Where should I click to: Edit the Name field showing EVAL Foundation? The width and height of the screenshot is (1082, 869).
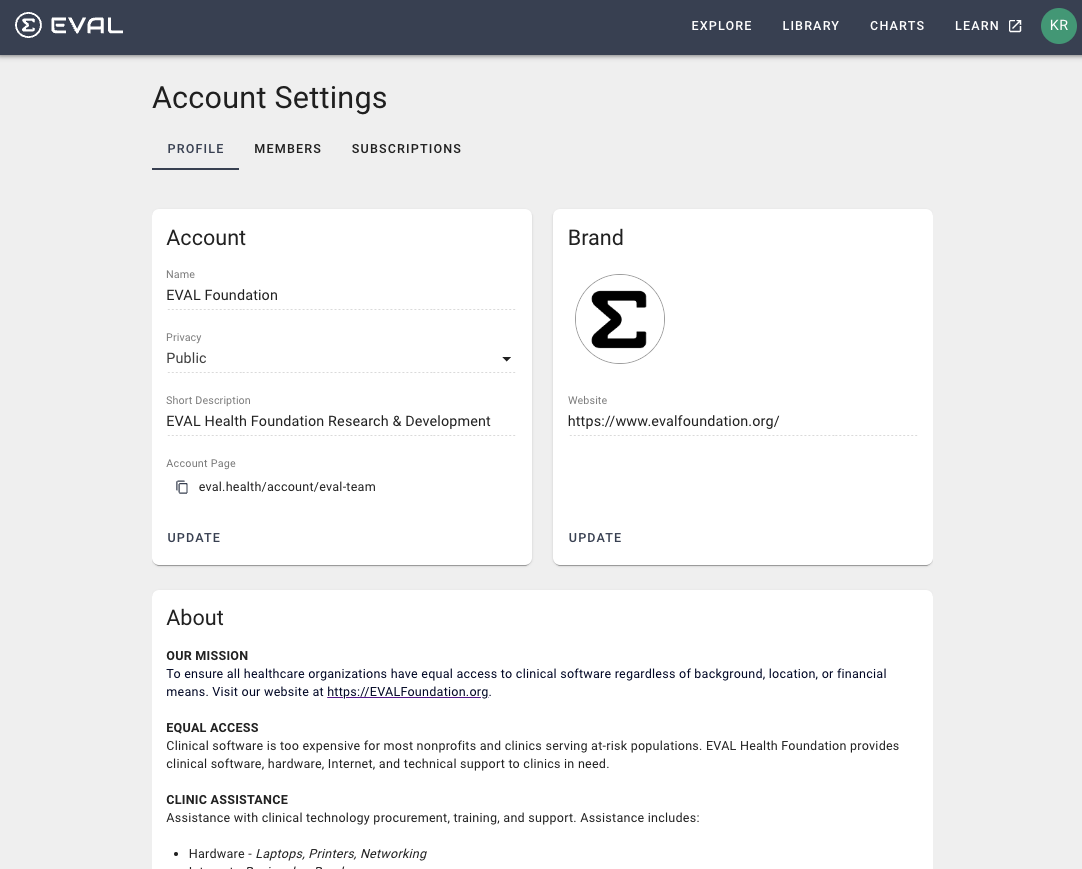pos(341,295)
